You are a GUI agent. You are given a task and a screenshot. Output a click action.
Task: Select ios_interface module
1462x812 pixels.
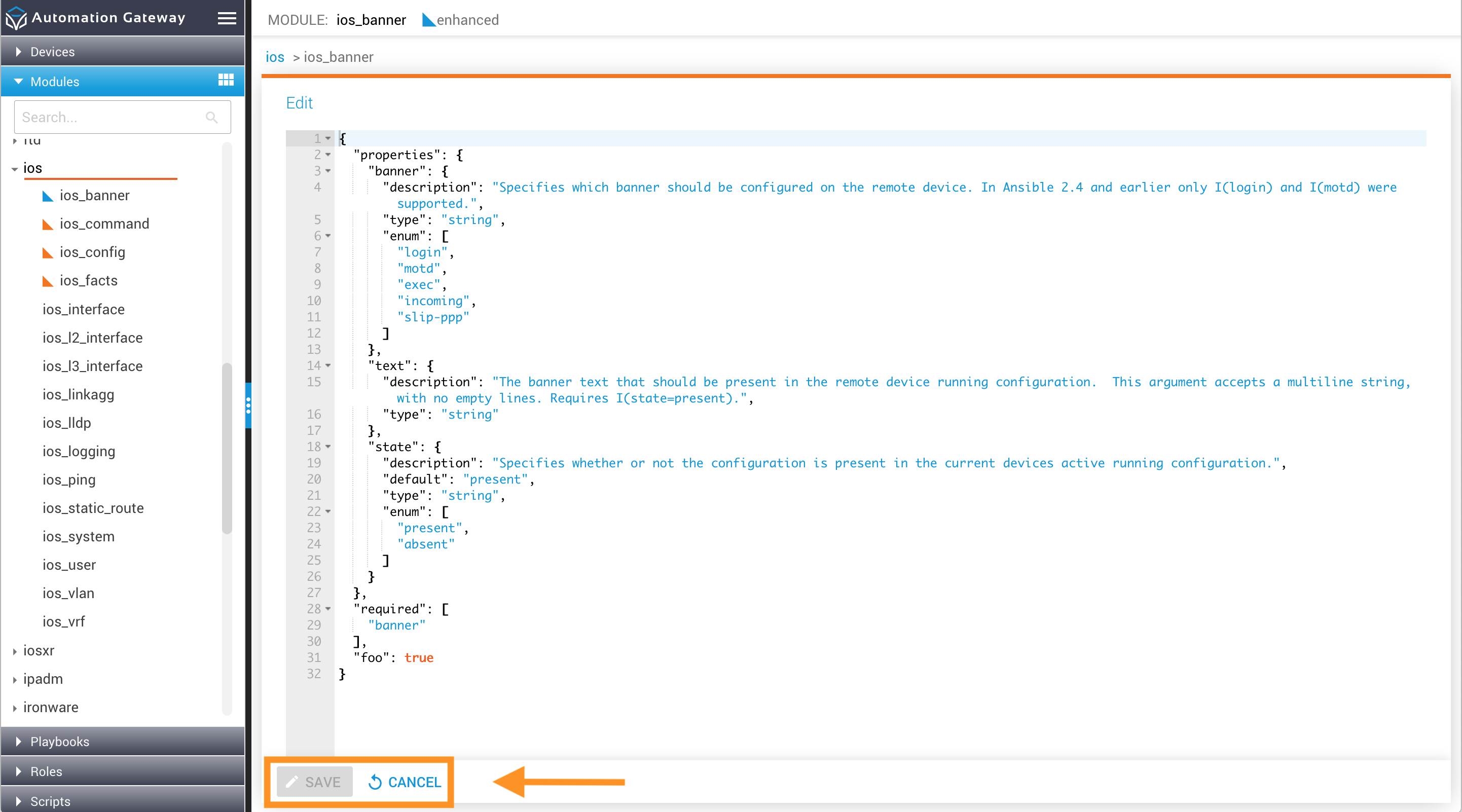click(x=84, y=310)
